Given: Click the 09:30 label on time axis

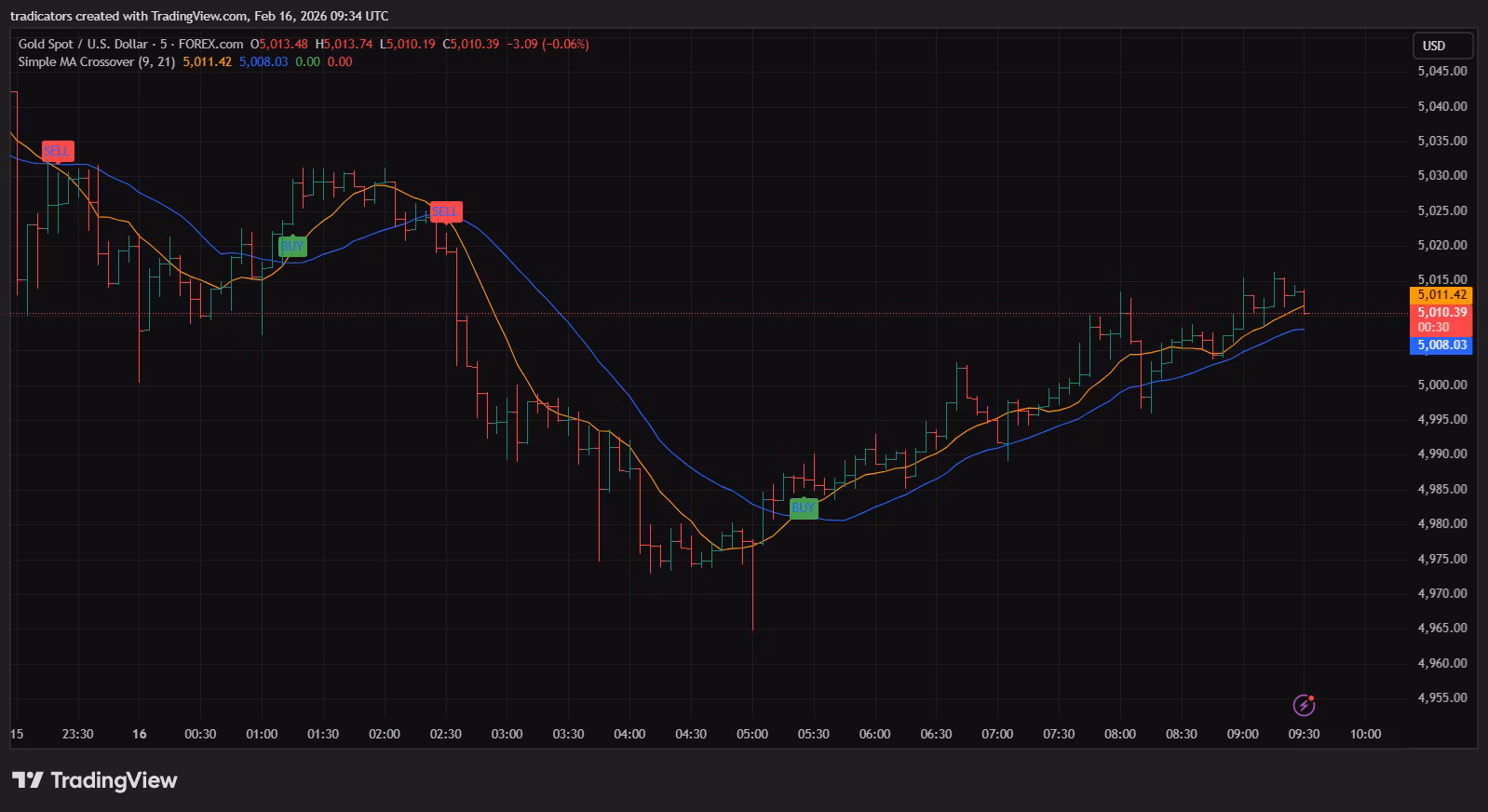Looking at the screenshot, I should [1304, 734].
